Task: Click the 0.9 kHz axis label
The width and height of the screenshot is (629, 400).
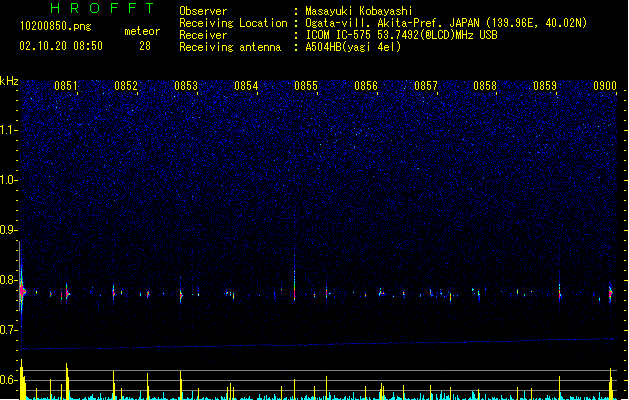Action: click(8, 230)
